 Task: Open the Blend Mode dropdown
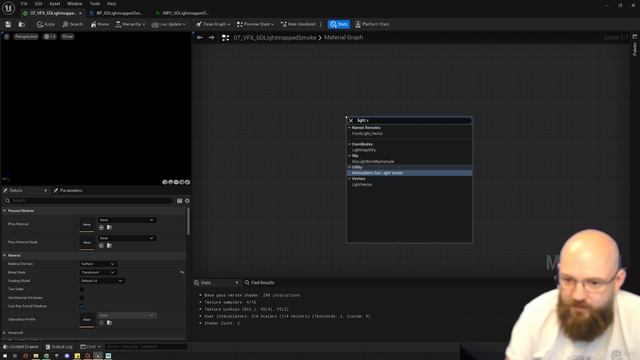point(98,273)
